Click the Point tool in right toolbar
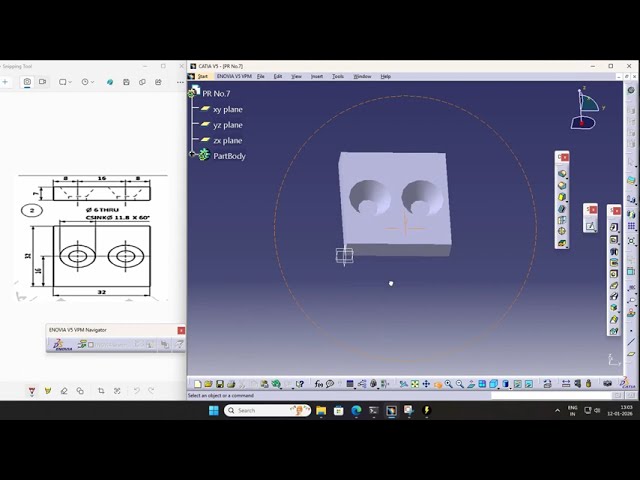The width and height of the screenshot is (640, 480). 631,331
